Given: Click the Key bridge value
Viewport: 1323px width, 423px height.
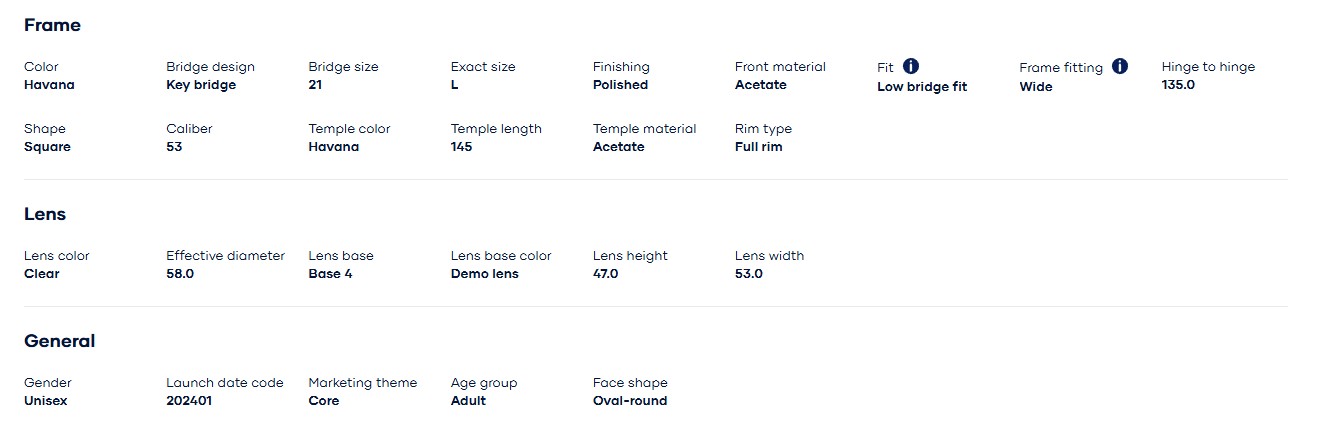Looking at the screenshot, I should [x=201, y=85].
